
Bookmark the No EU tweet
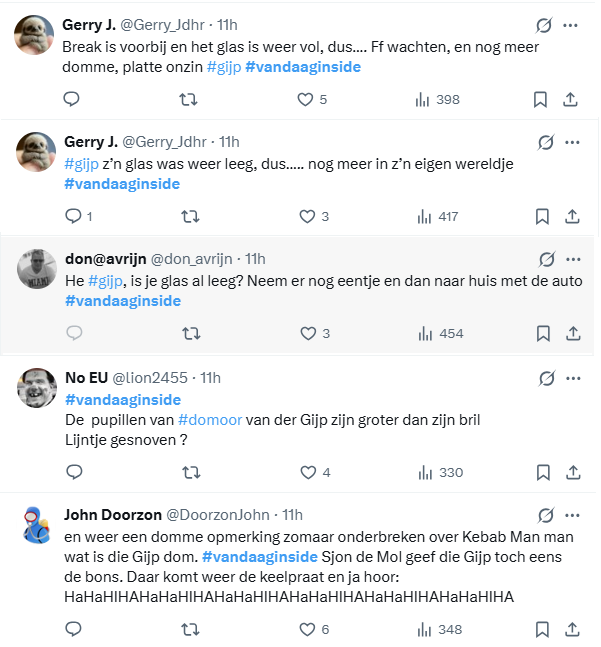pos(541,472)
